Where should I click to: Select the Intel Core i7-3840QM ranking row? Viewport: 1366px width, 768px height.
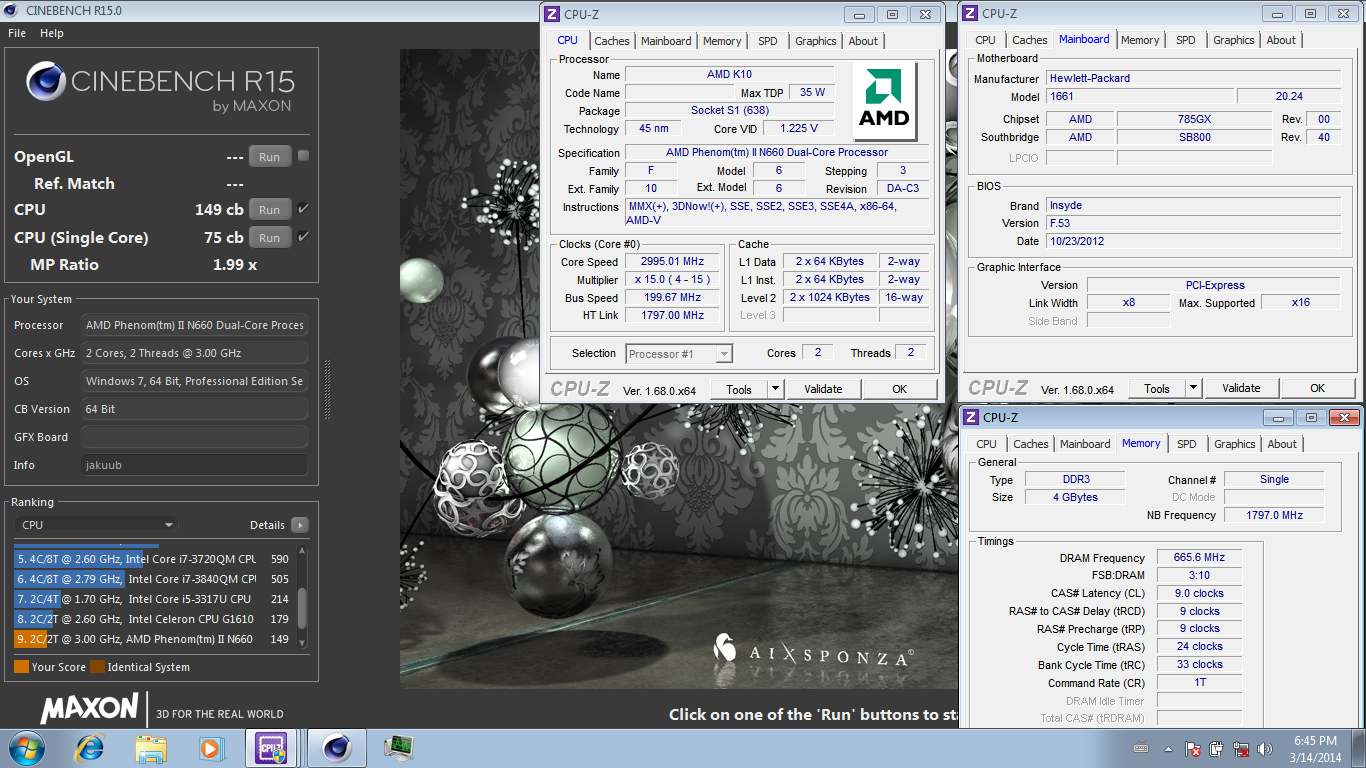154,579
